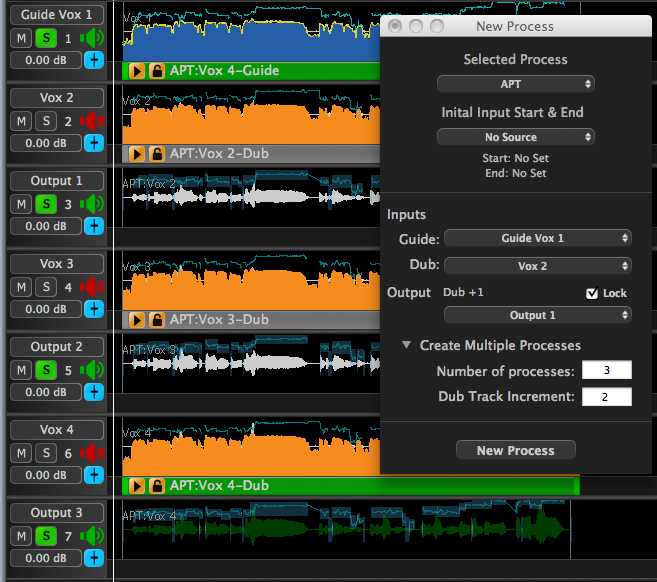Click the padlock icon on APT:Vox 4-Guide
This screenshot has width=657, height=582.
point(157,71)
